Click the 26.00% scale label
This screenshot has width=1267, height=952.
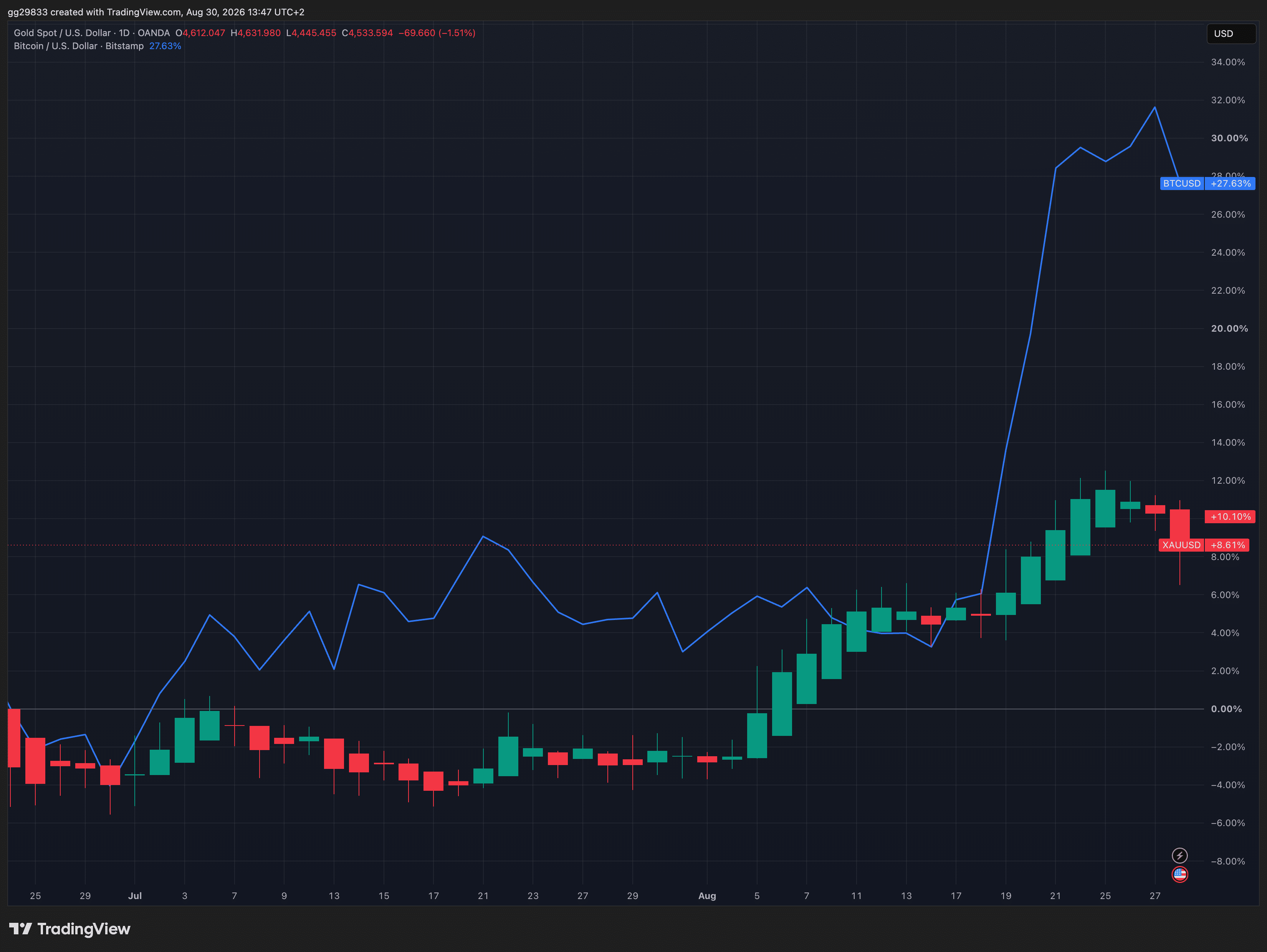[1228, 214]
